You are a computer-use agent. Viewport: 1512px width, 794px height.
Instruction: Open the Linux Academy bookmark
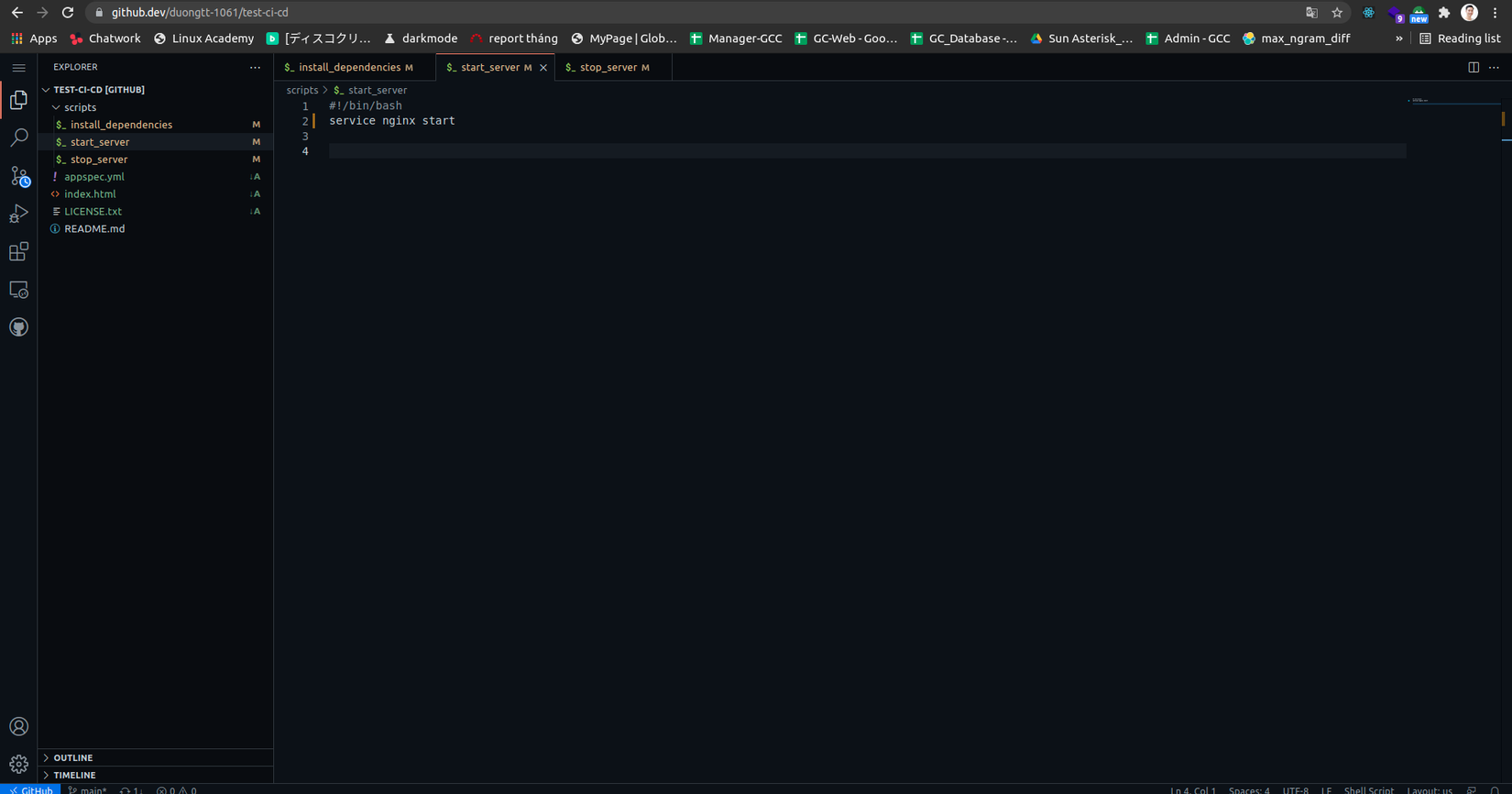pyautogui.click(x=203, y=39)
